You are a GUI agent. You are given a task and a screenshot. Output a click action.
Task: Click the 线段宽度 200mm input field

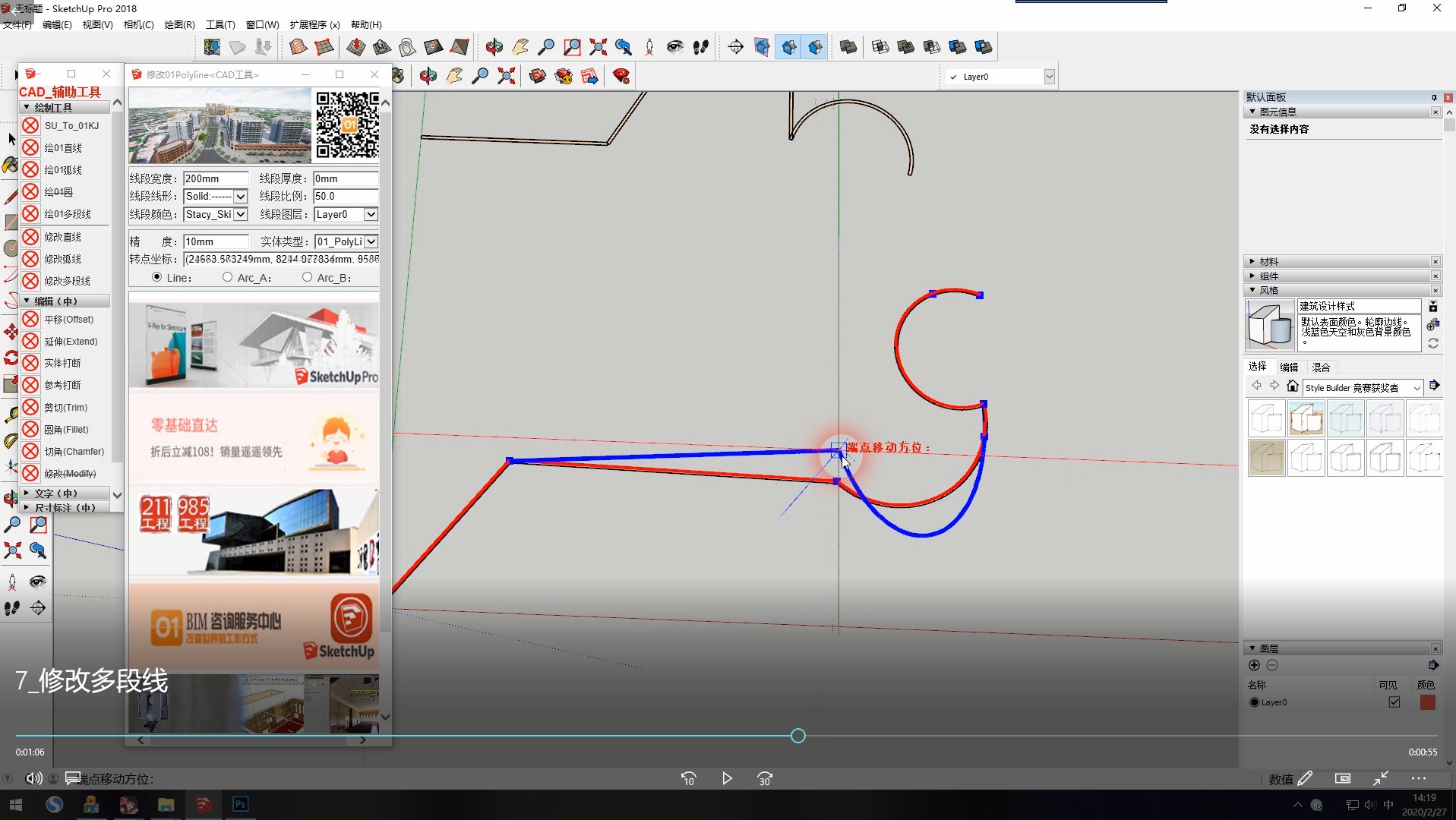coord(216,178)
